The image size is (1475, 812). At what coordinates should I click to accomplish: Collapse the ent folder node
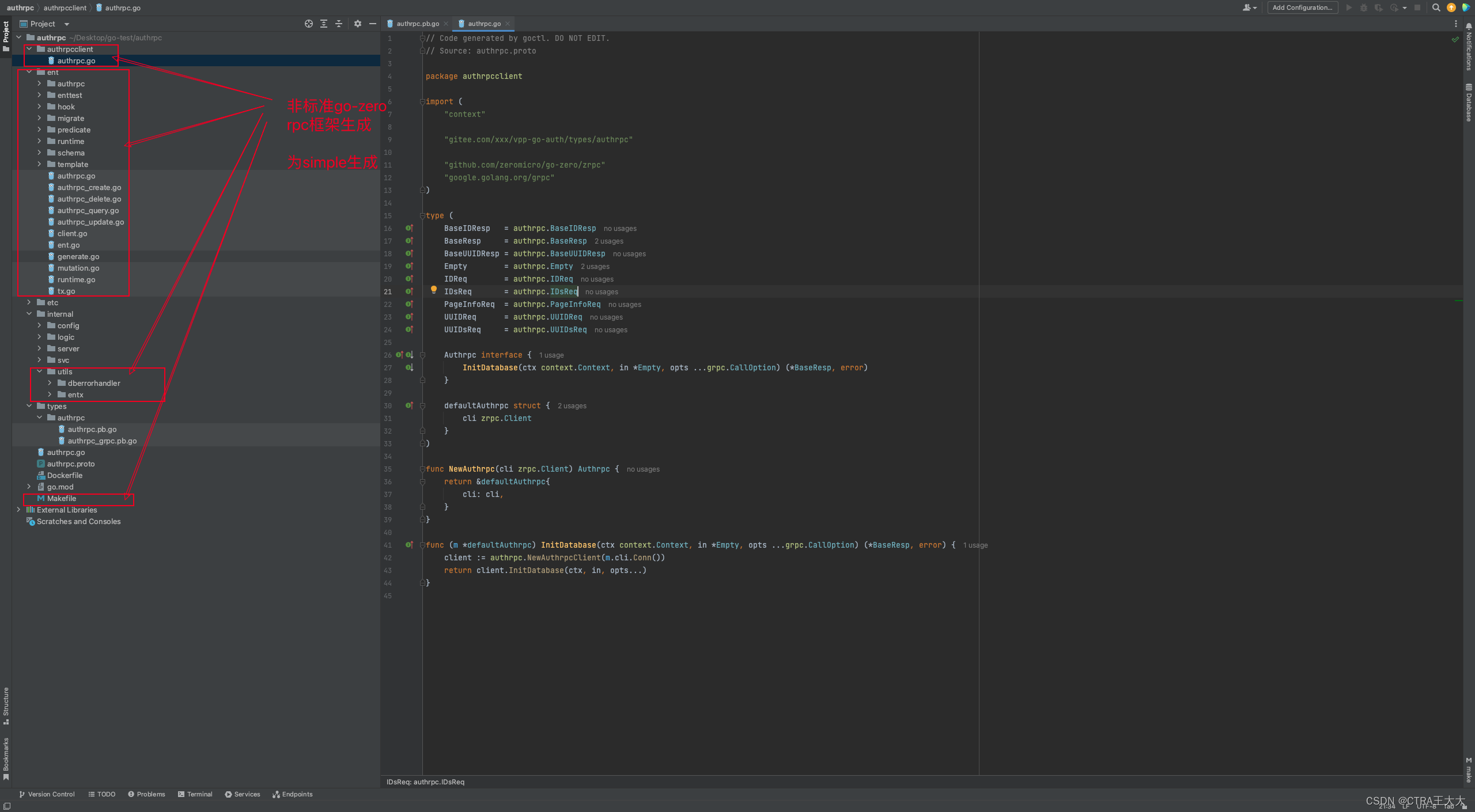(29, 72)
